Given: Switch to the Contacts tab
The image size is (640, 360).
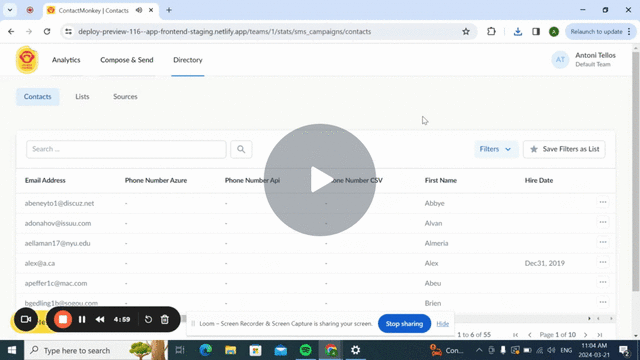Looking at the screenshot, I should 38,97.
